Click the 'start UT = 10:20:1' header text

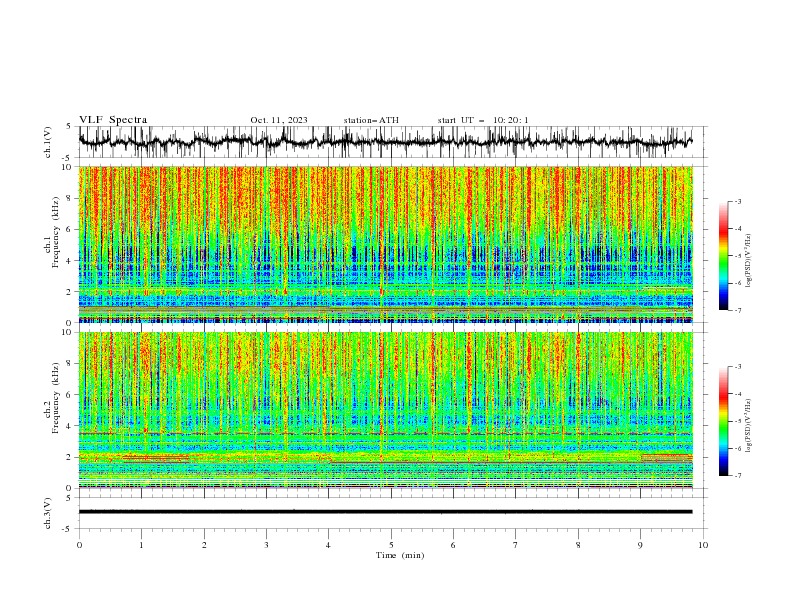(483, 120)
